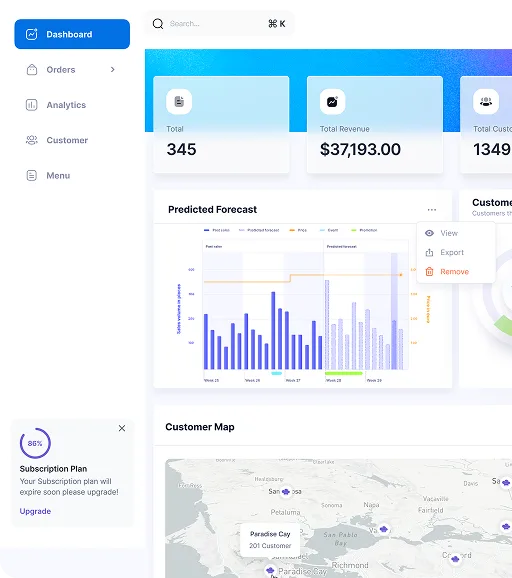The width and height of the screenshot is (512, 578).
Task: Click the trash icon next to Remove
Action: [x=429, y=272]
